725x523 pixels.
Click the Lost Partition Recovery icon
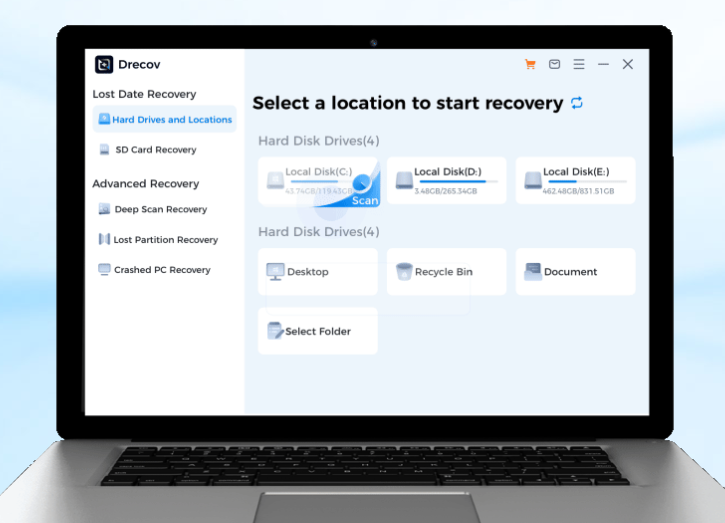104,239
